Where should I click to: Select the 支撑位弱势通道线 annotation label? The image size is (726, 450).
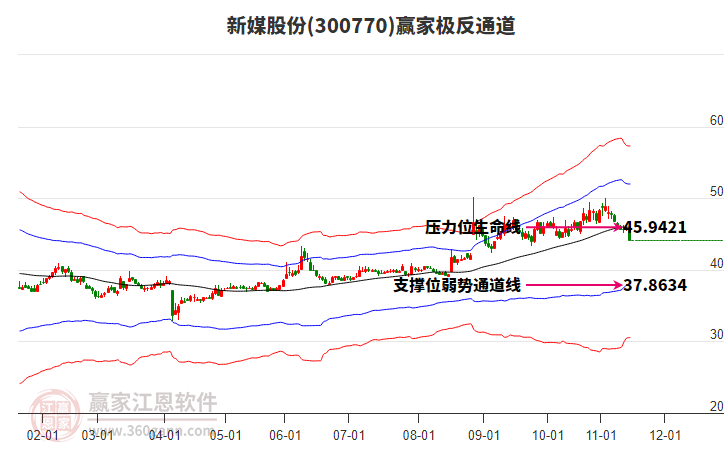pyautogui.click(x=457, y=285)
